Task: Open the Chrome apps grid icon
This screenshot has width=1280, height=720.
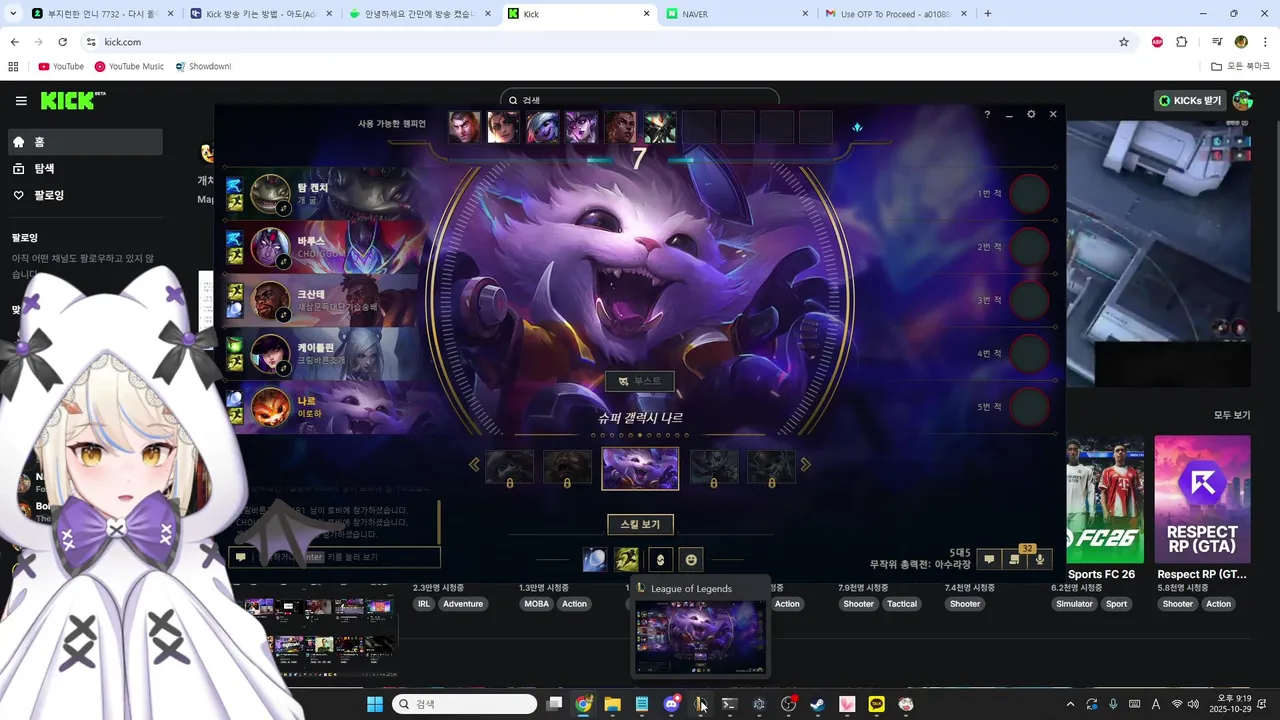Action: [x=13, y=67]
